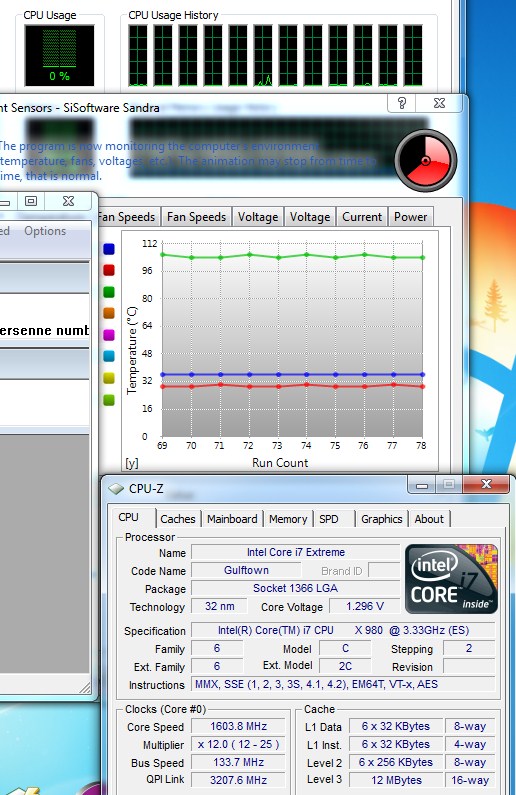Click the first CPU Usage History graph
Screen dimensions: 516x795
click(138, 55)
